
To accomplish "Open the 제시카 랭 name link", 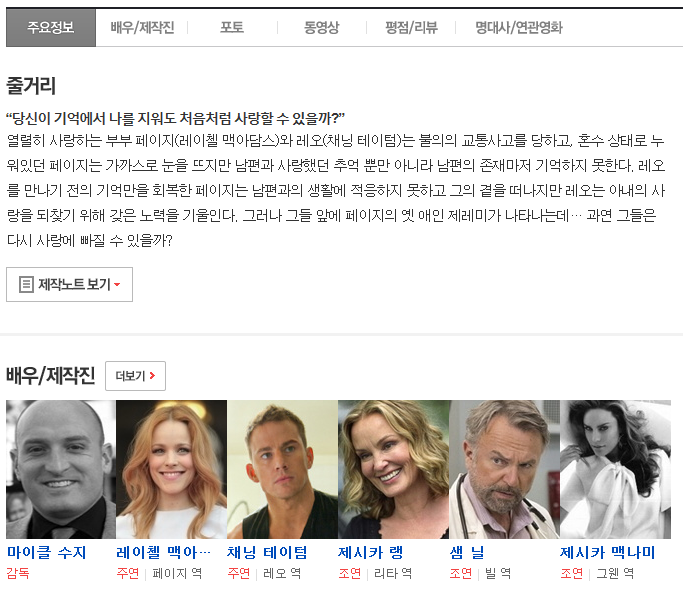I will point(370,552).
